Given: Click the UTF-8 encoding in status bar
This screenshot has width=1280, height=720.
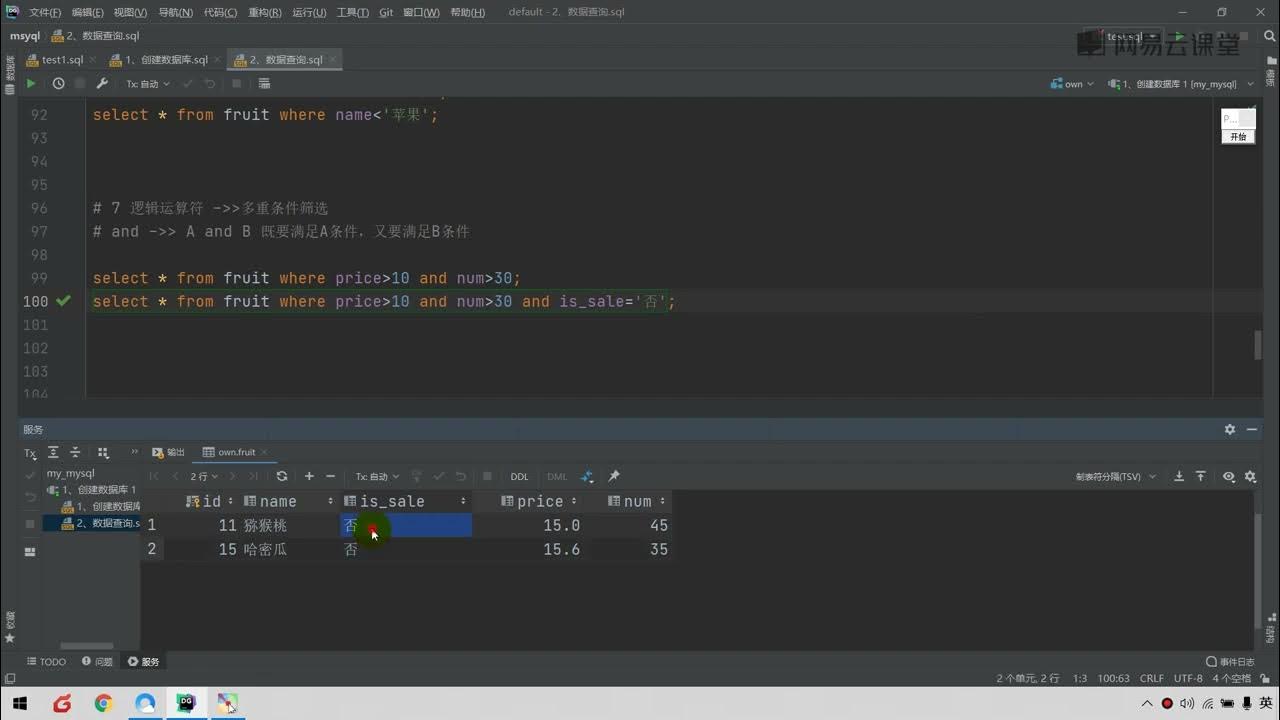Looking at the screenshot, I should (1188, 678).
